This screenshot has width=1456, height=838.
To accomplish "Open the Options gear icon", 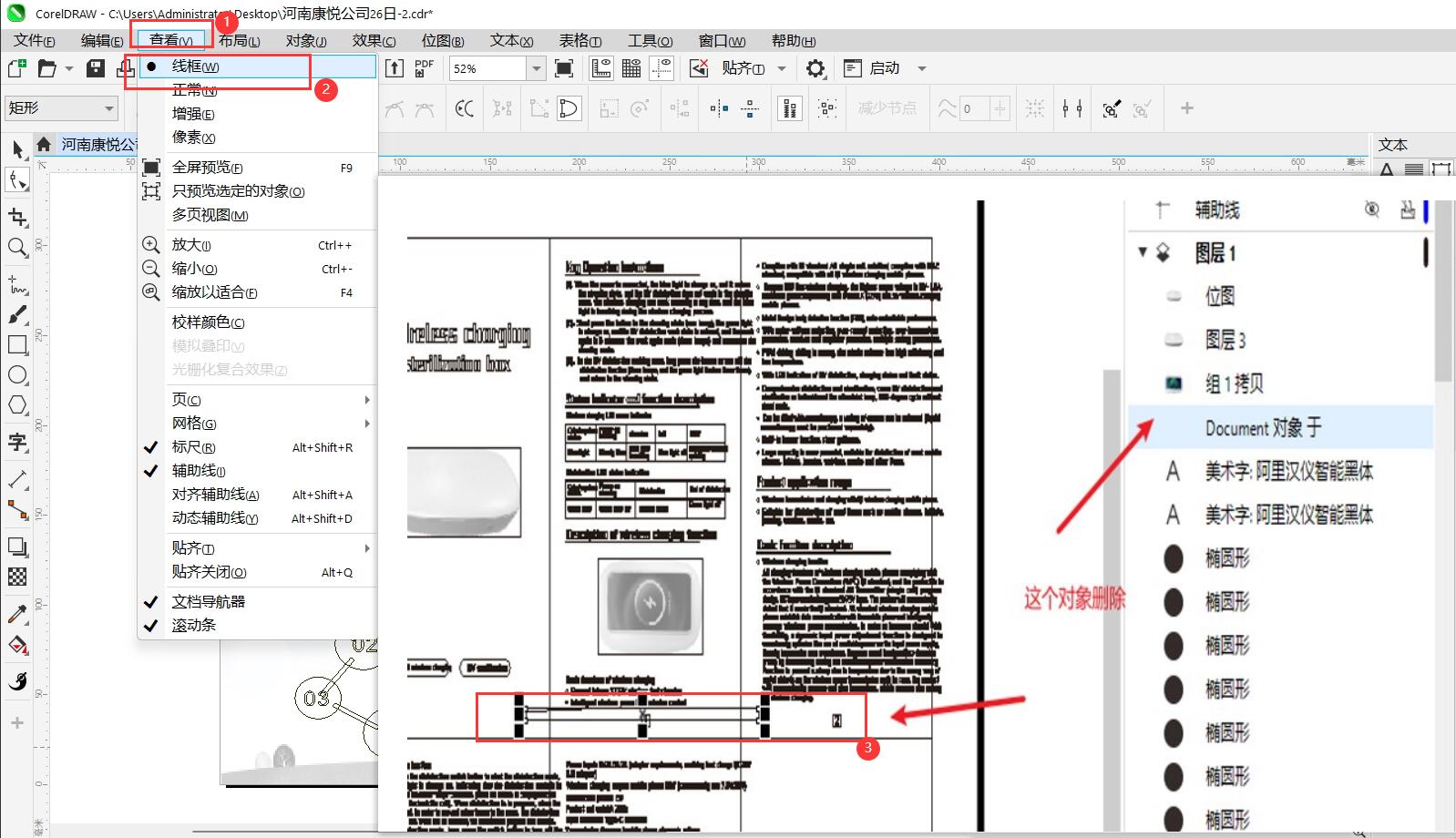I will click(815, 69).
